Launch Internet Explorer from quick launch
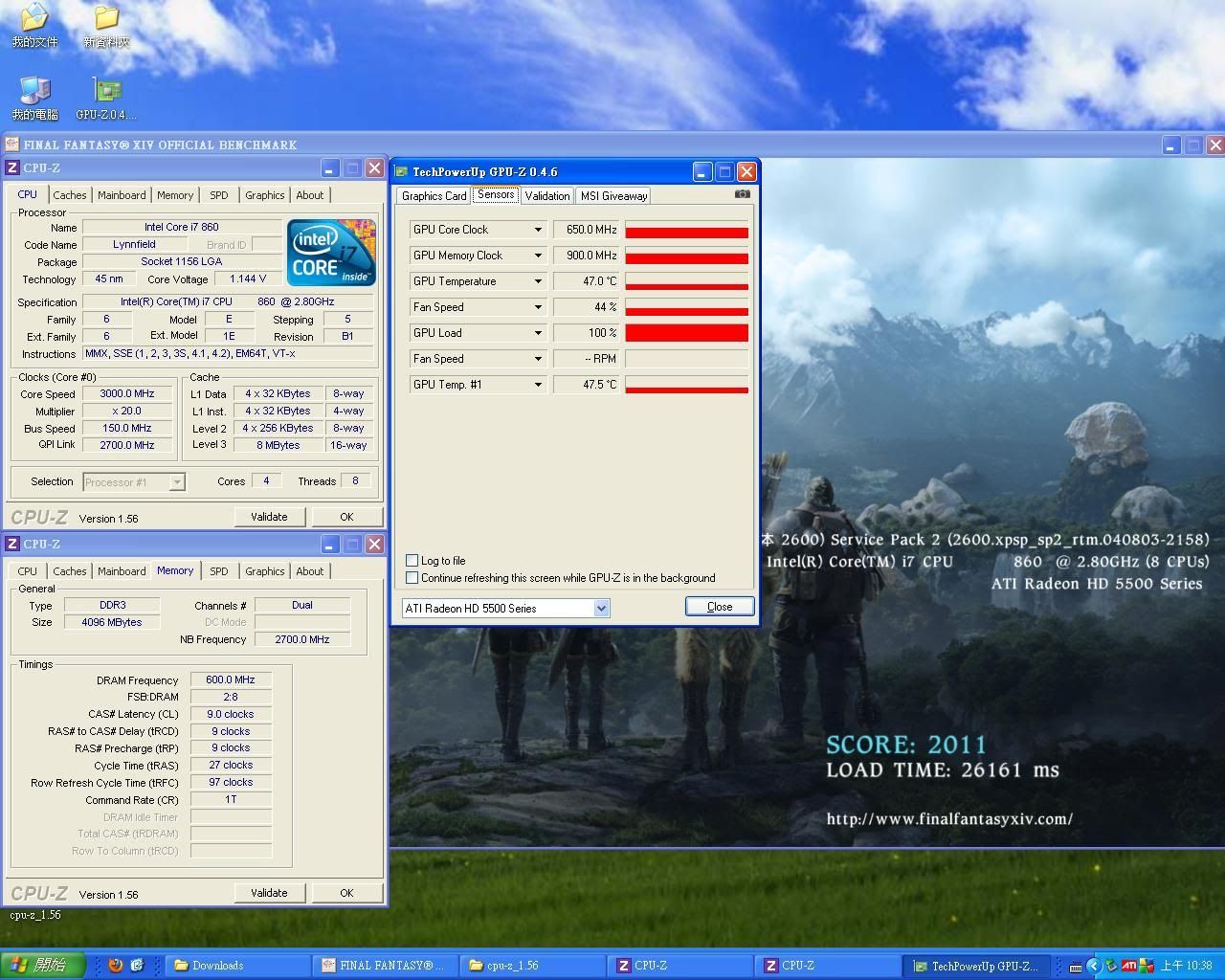 click(x=137, y=966)
